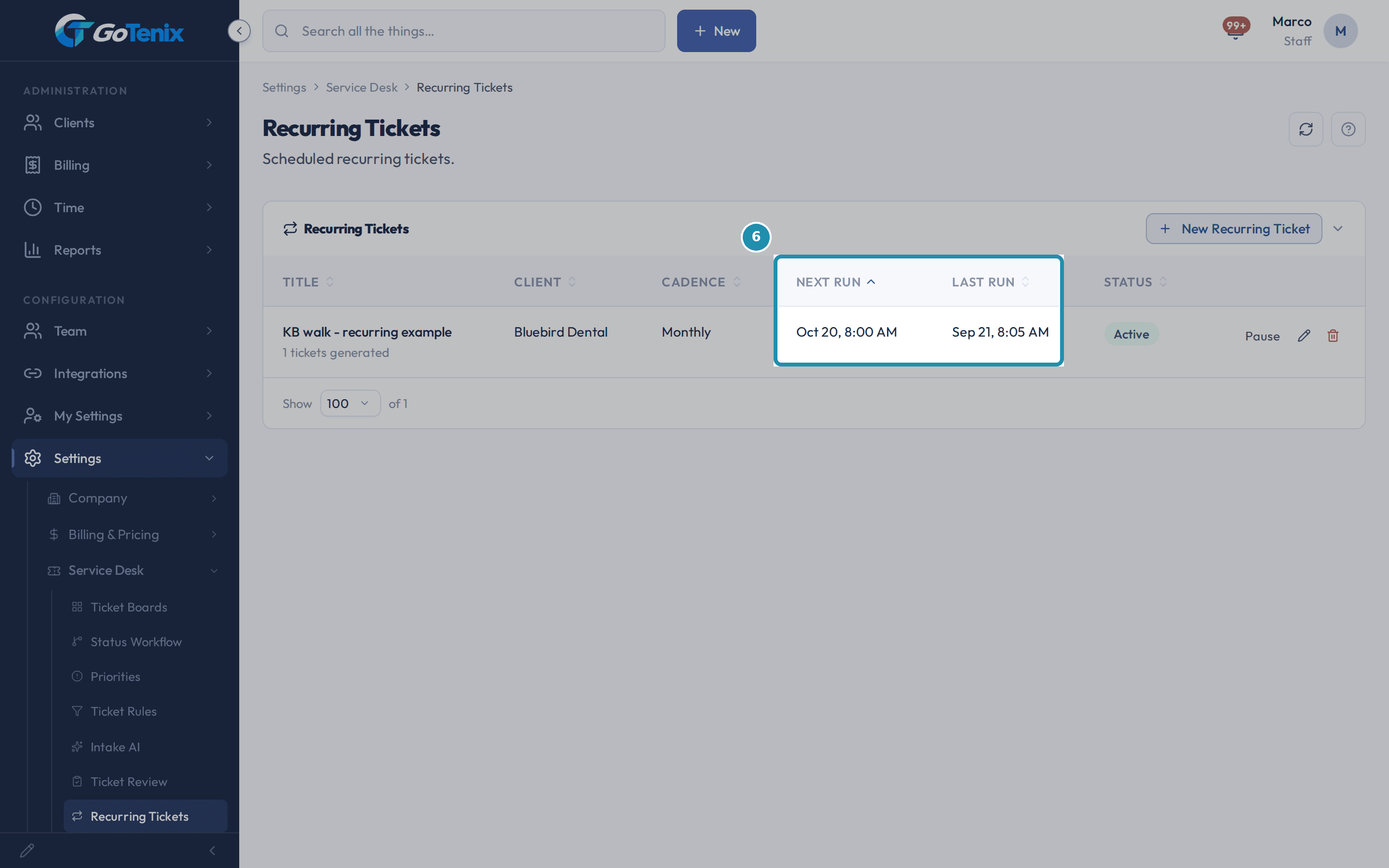Open Marco's user avatar menu
1389x868 pixels.
(x=1340, y=31)
